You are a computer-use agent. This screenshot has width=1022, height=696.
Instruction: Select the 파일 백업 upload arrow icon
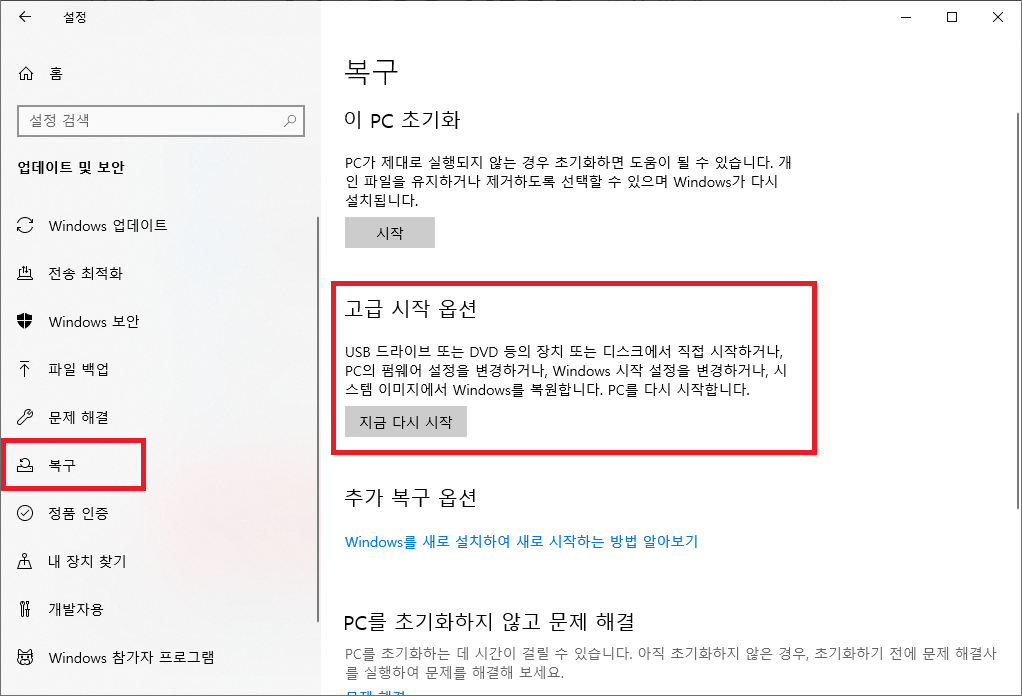[x=25, y=369]
